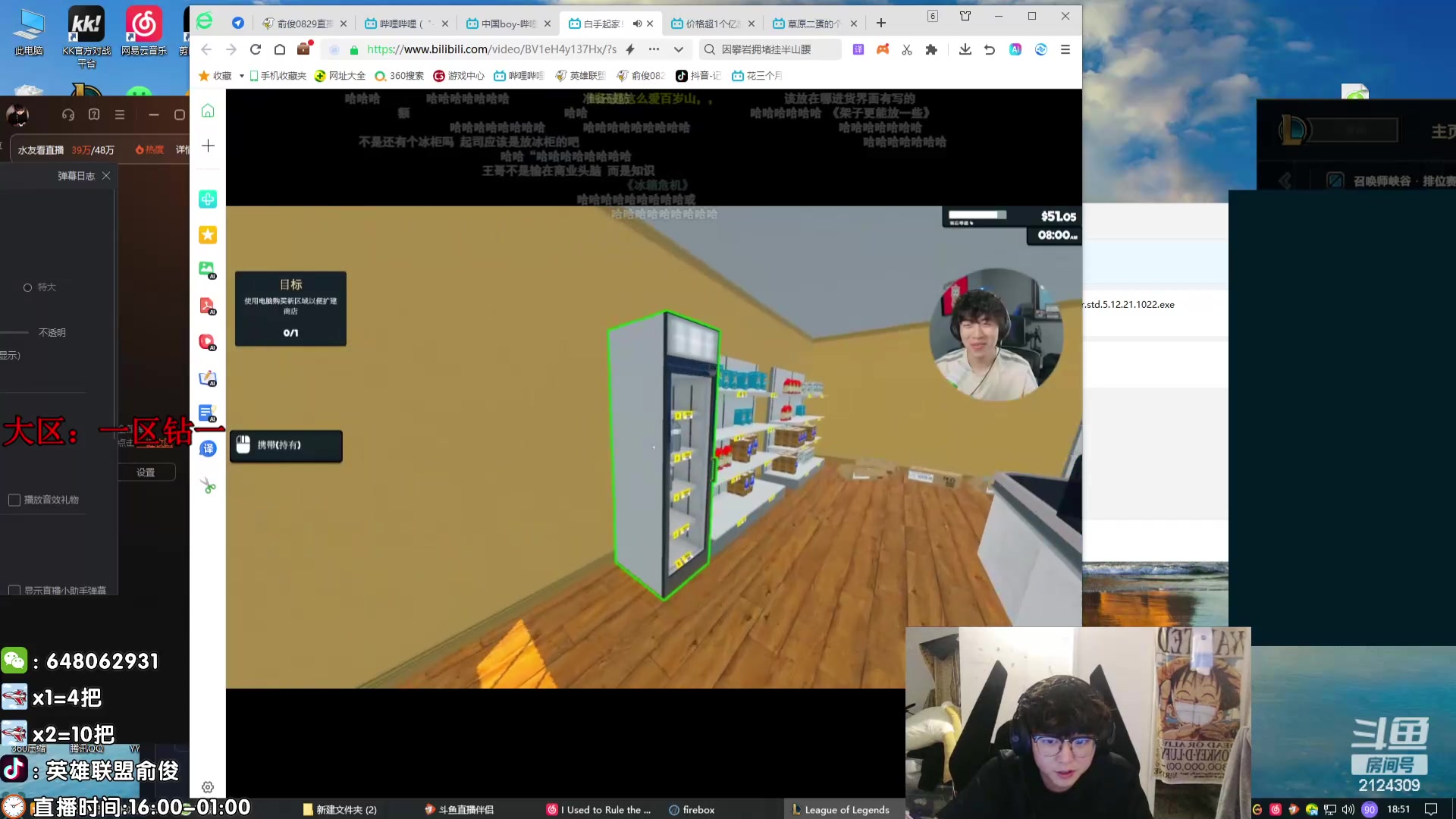Screen dimensions: 1456x819
Task: Click the sidebar plus add icon
Action: 208,146
